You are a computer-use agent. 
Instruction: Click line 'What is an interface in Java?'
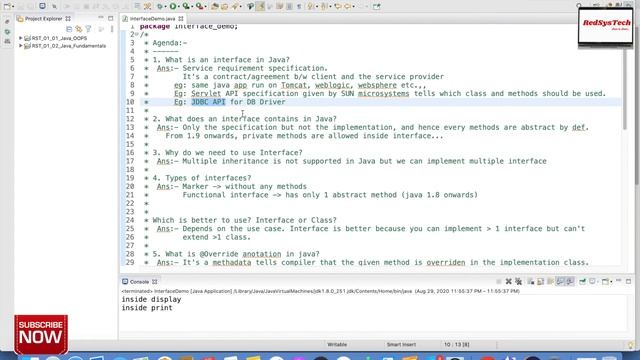[221, 60]
